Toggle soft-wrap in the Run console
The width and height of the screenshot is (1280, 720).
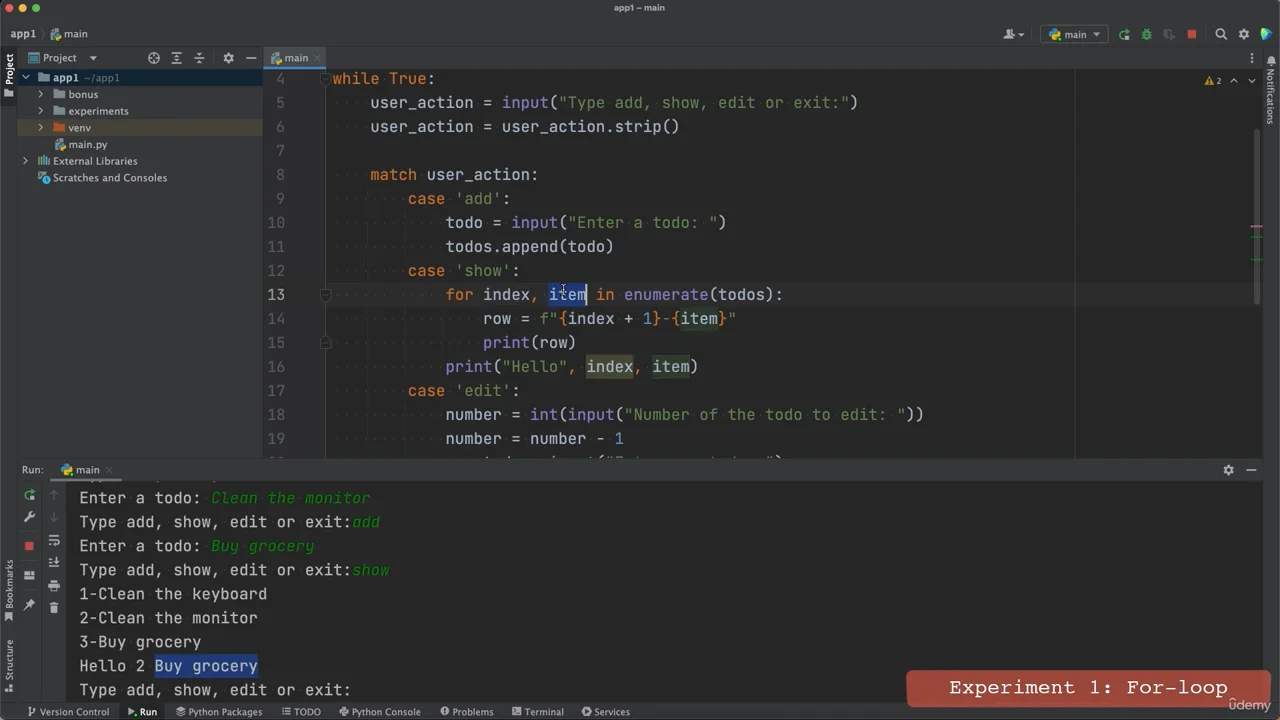point(54,541)
